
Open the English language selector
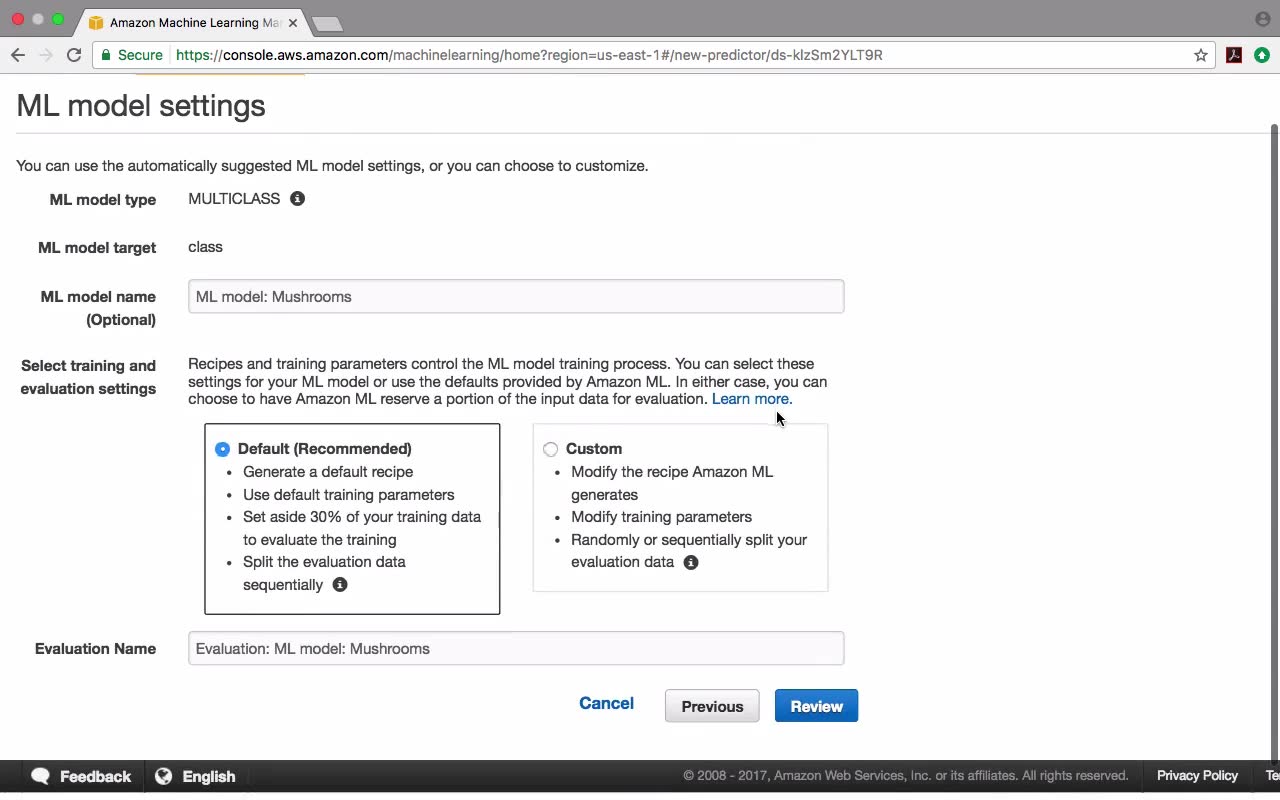point(209,776)
